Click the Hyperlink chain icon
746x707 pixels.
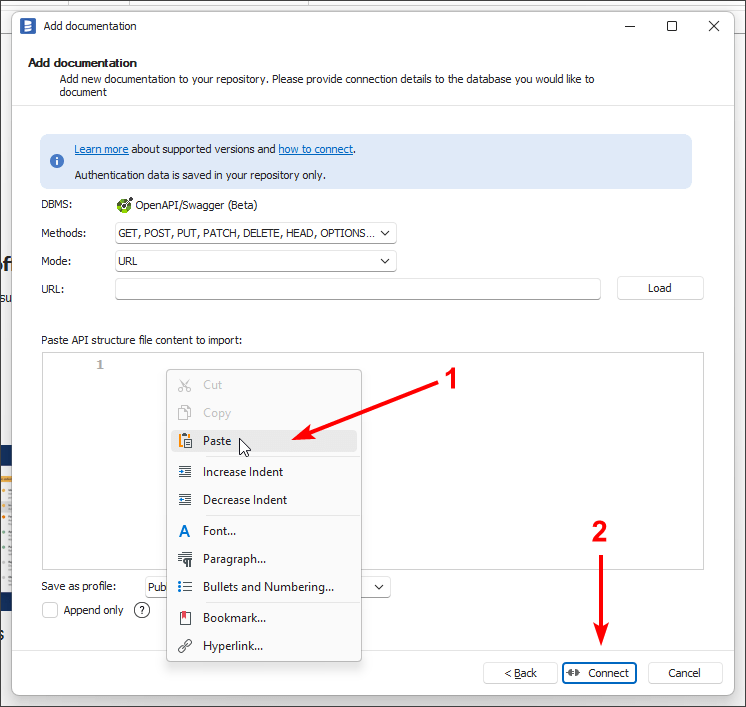coord(185,646)
